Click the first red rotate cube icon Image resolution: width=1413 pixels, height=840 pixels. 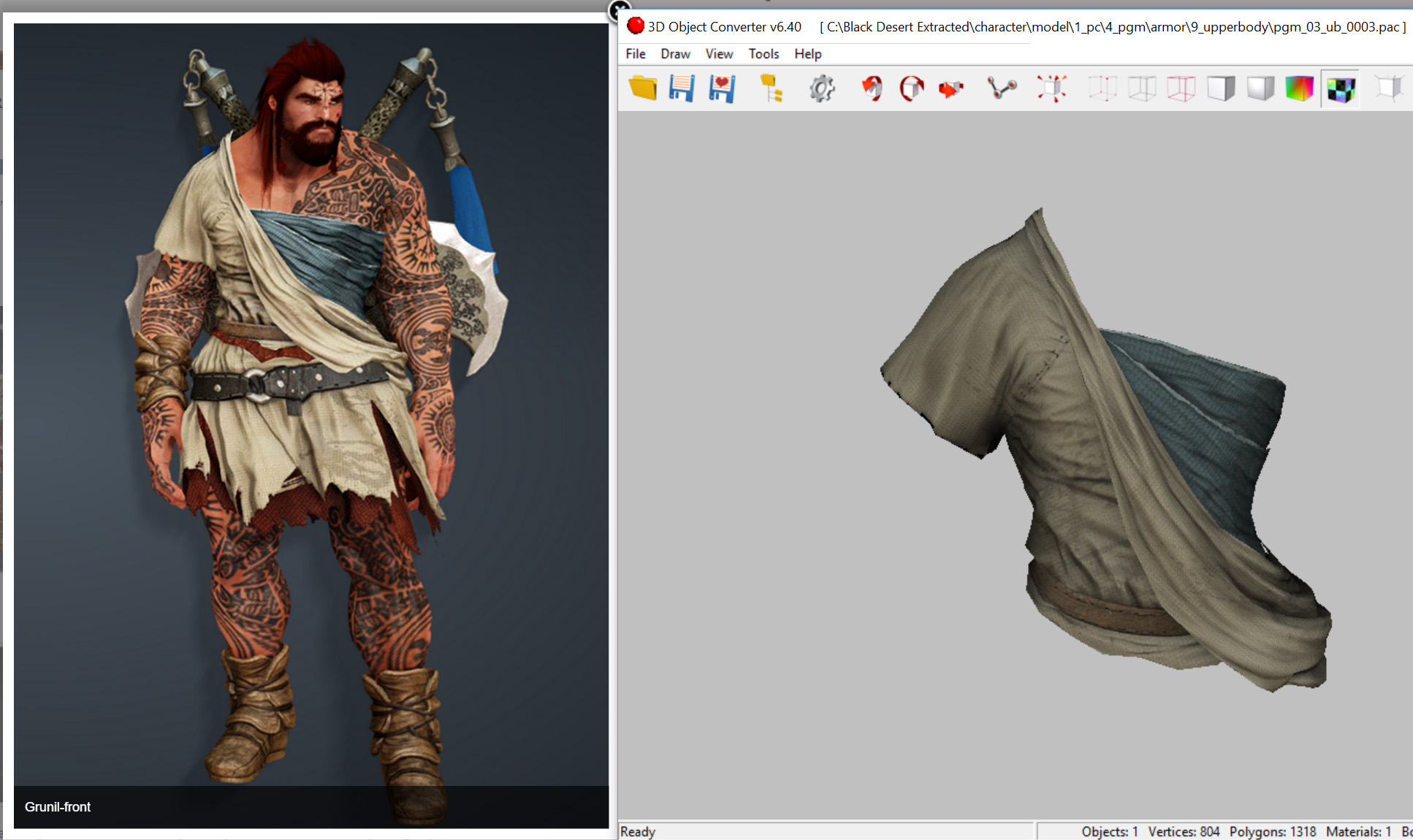872,88
